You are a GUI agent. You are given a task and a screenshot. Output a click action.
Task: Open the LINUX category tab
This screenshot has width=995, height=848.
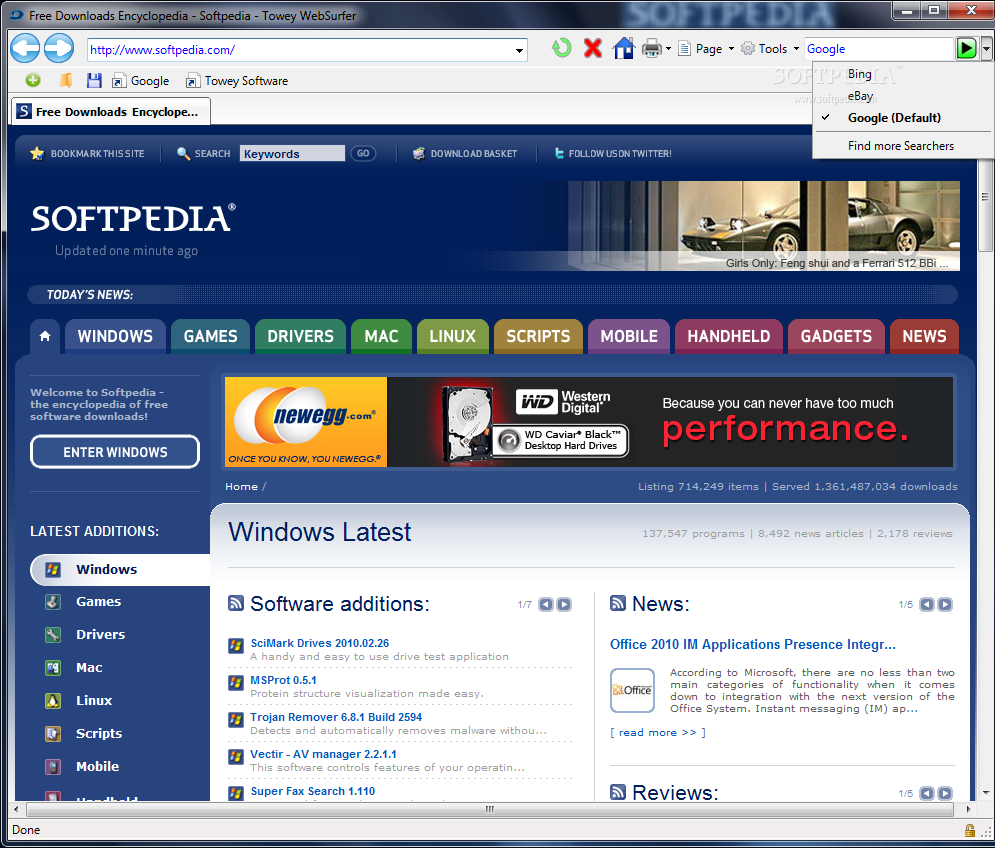(452, 336)
